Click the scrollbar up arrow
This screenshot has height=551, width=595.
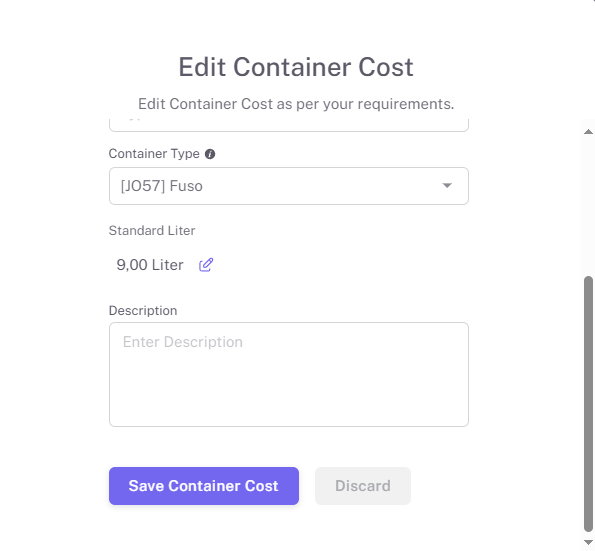pos(589,132)
